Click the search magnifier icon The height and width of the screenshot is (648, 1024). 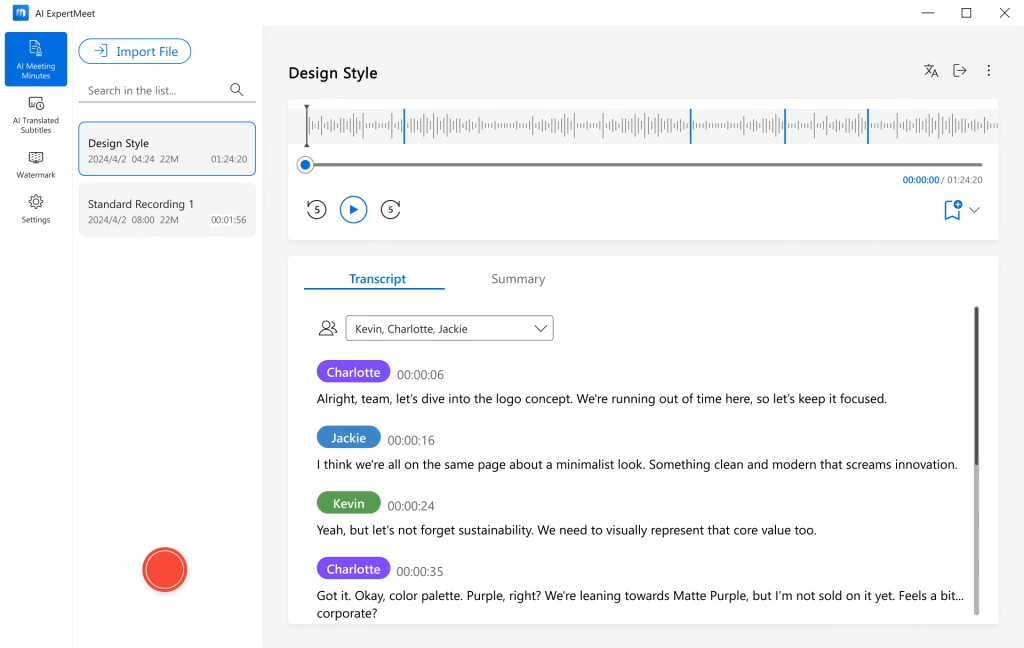[x=237, y=90]
